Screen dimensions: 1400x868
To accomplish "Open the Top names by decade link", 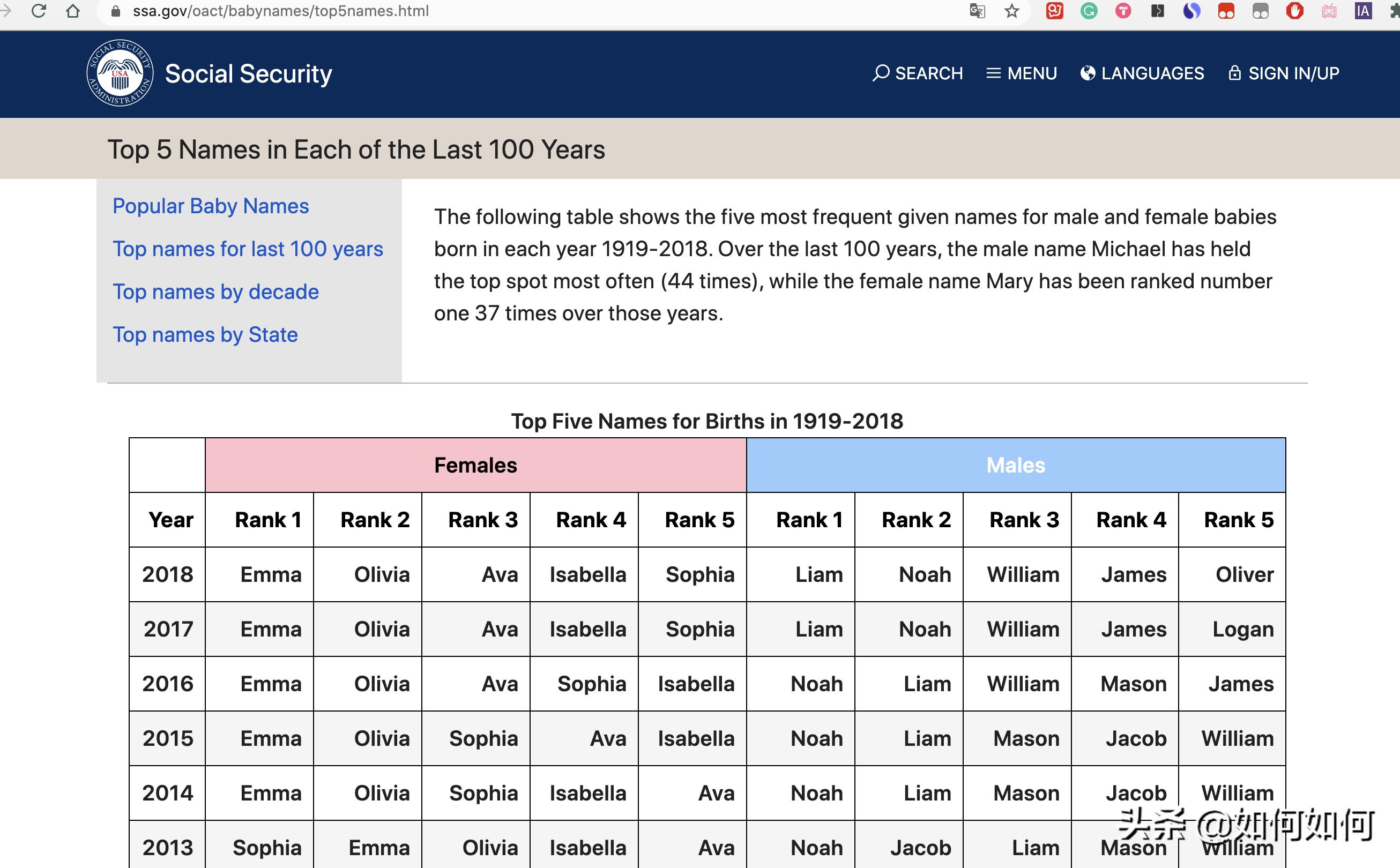I will tap(215, 292).
